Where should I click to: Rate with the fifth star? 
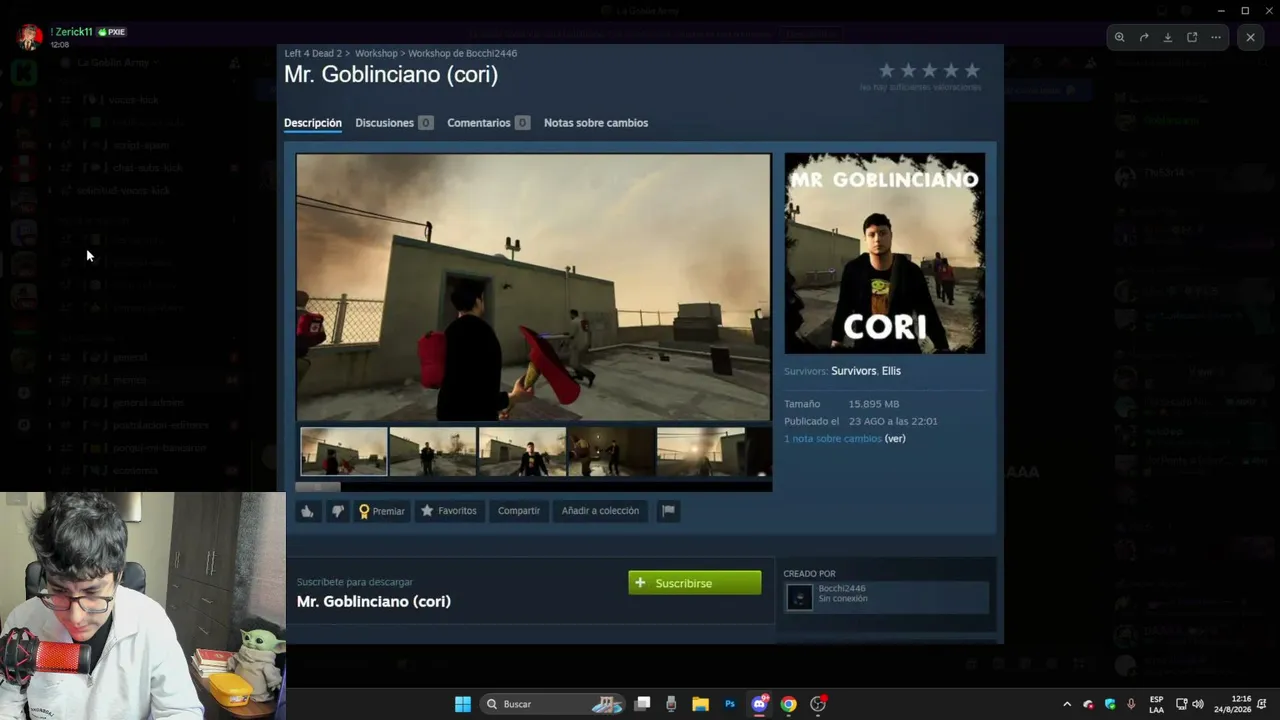point(972,71)
